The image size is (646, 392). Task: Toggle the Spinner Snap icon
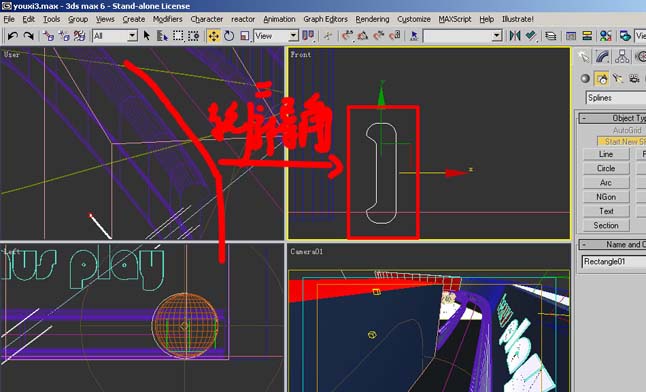[x=395, y=36]
